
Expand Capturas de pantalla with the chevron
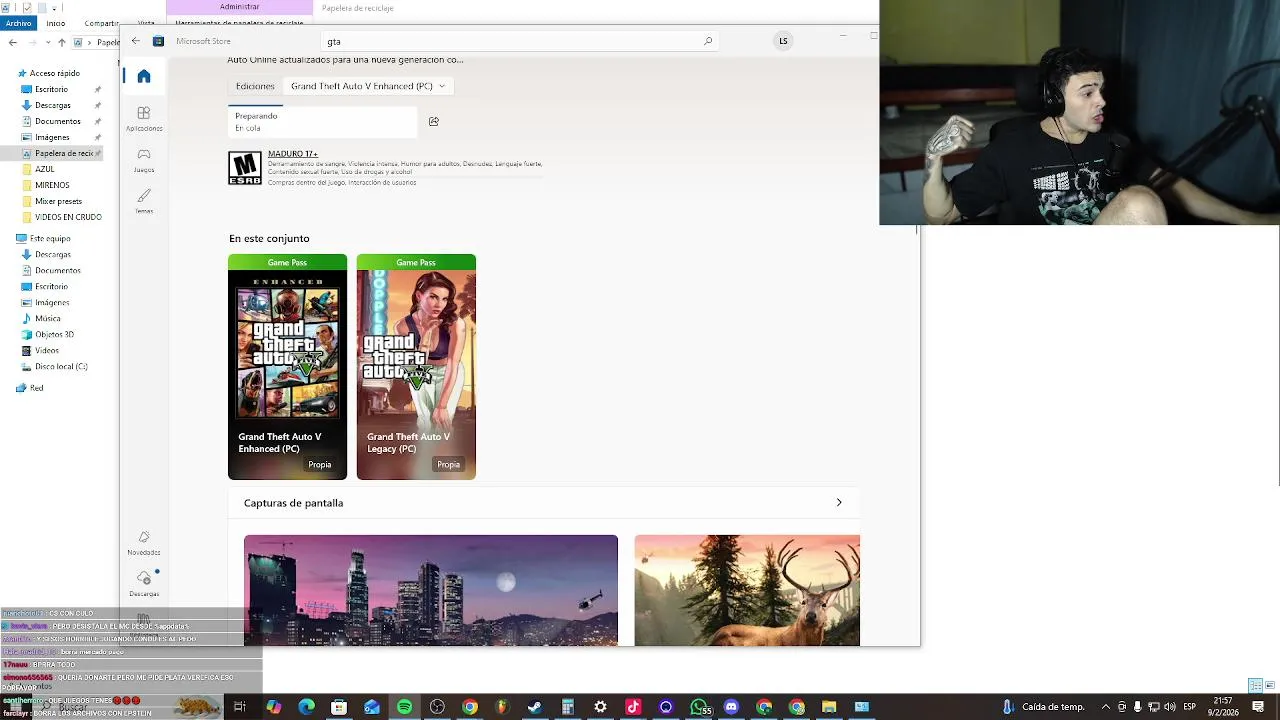tap(839, 503)
